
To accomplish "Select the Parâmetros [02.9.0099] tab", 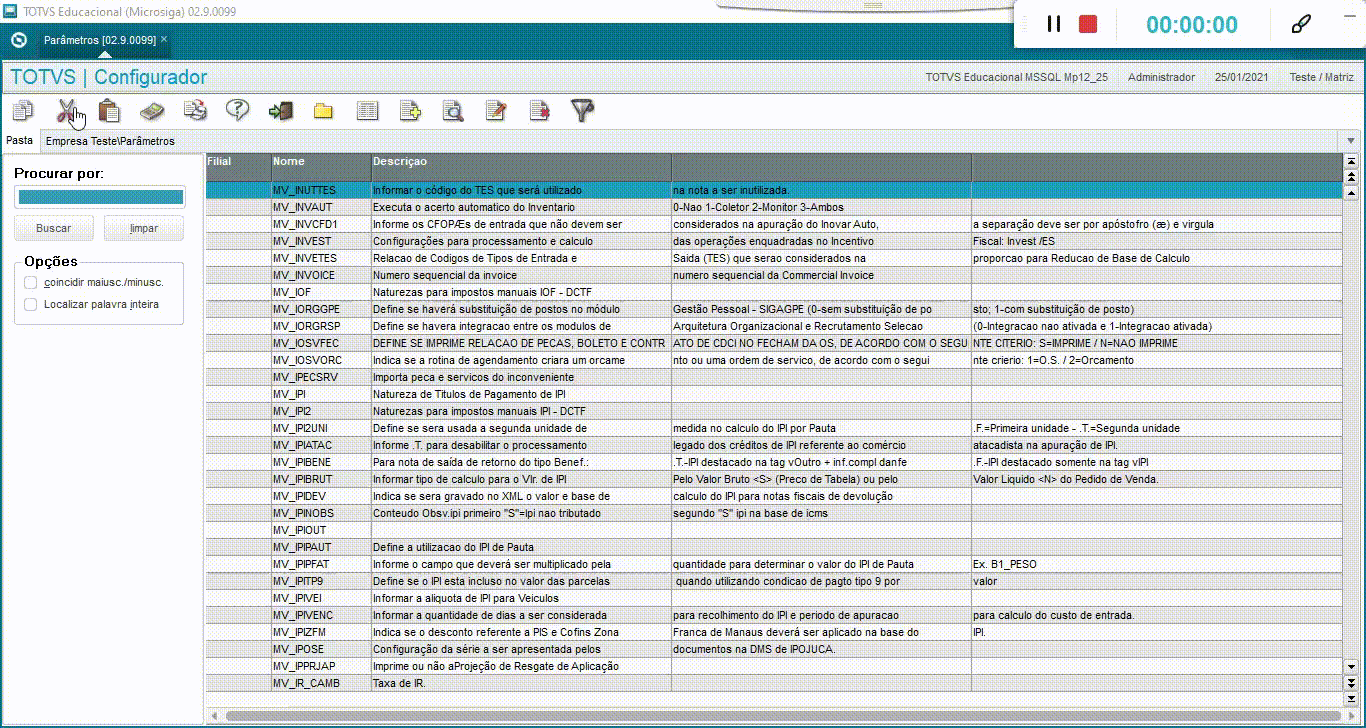I will click(100, 40).
